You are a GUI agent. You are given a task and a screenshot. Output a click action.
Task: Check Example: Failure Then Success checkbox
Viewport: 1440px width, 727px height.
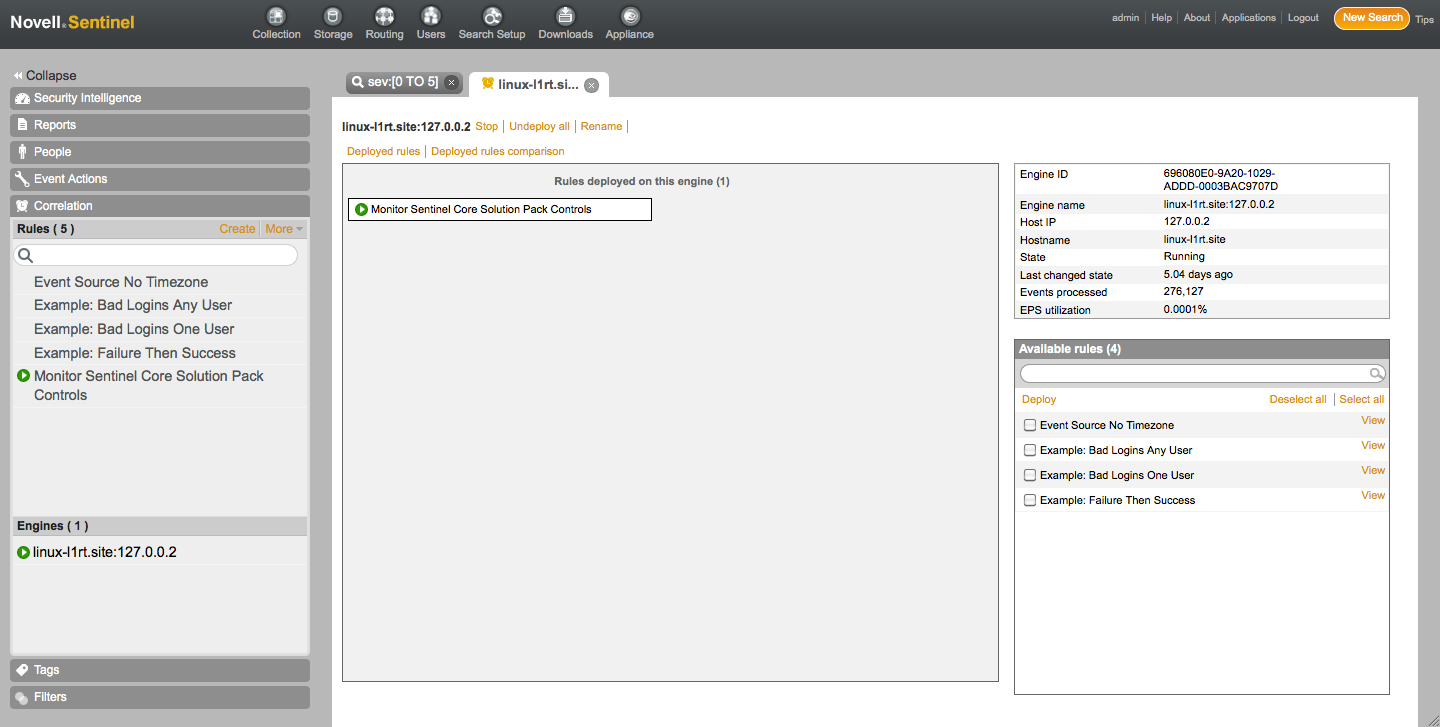pyautogui.click(x=1030, y=500)
